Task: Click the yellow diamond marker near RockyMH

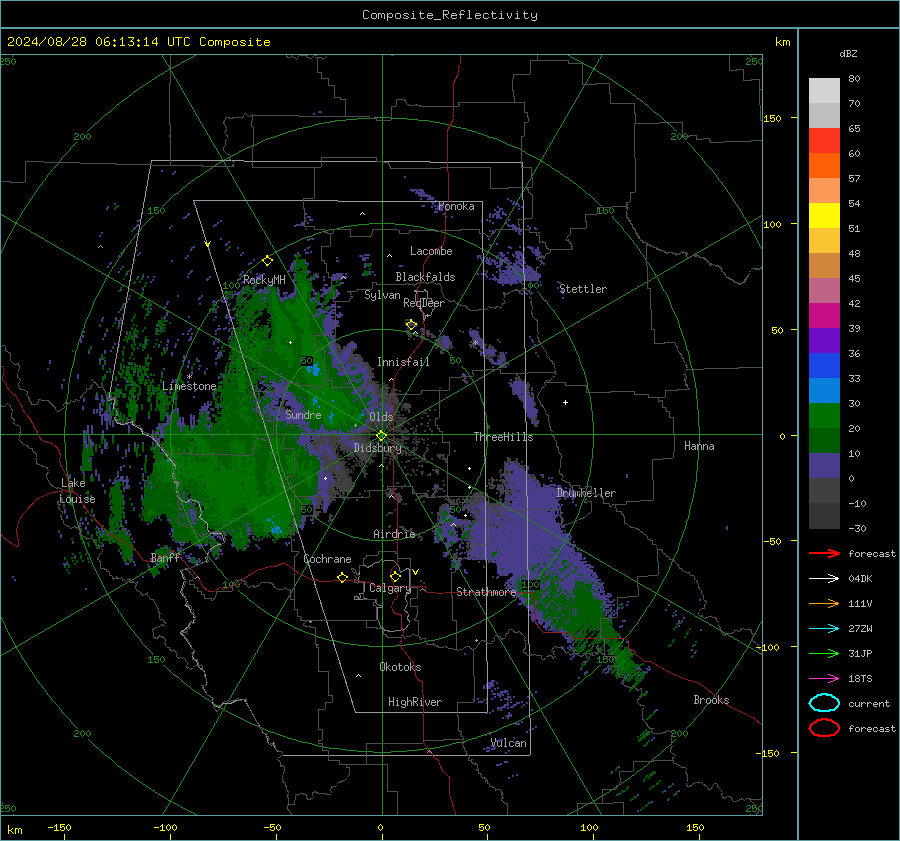Action: [x=267, y=261]
